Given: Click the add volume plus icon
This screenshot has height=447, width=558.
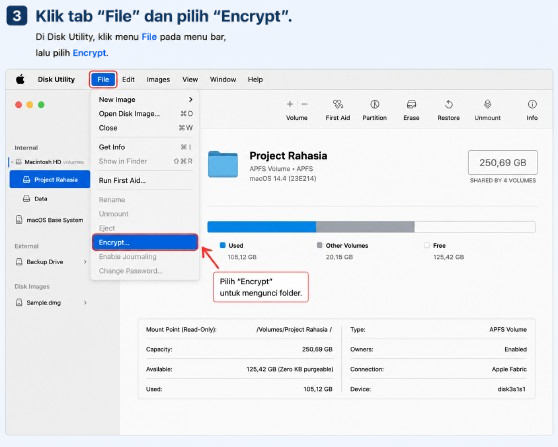Looking at the screenshot, I should point(290,104).
